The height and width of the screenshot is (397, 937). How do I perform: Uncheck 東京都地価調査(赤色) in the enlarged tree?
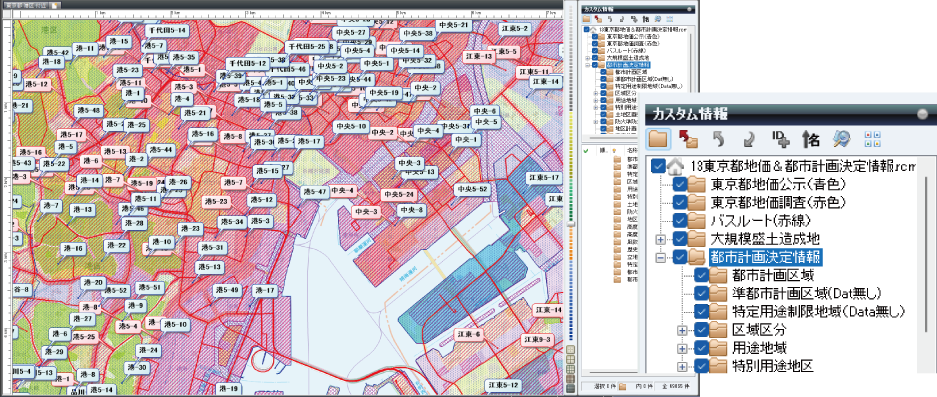[x=679, y=202]
